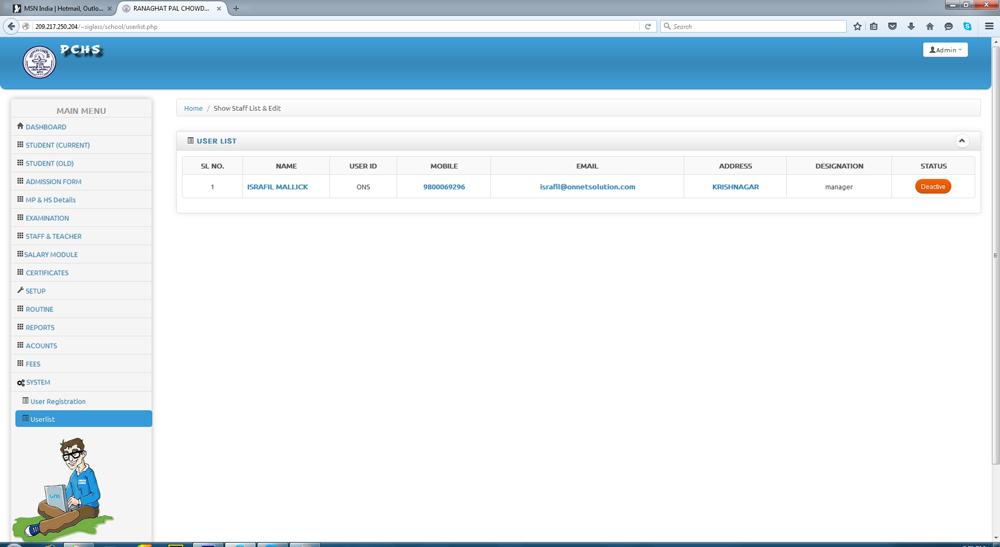The height and width of the screenshot is (547, 1000).
Task: Click in the browser address bar
Action: (335, 27)
